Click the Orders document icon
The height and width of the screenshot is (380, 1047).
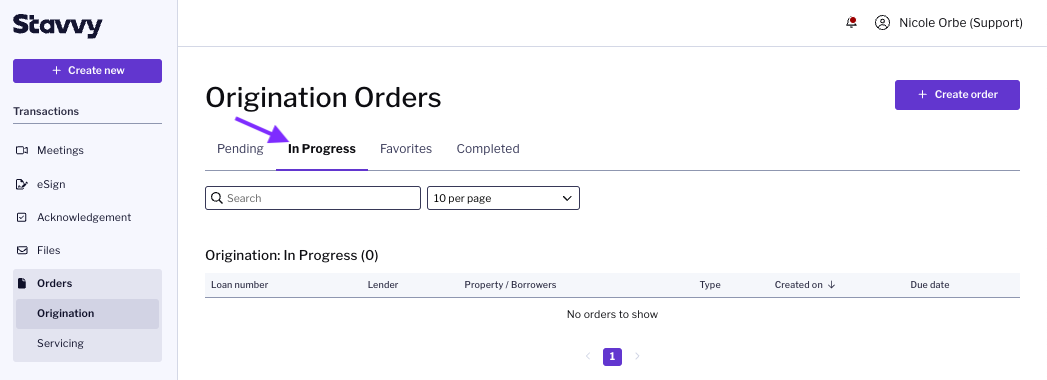coord(22,283)
